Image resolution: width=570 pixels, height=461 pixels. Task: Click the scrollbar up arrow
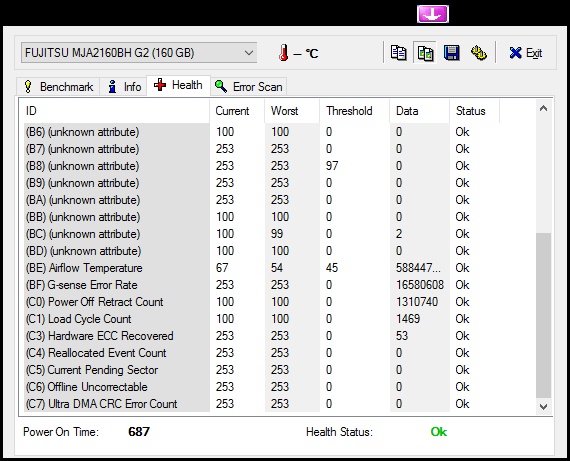[543, 109]
